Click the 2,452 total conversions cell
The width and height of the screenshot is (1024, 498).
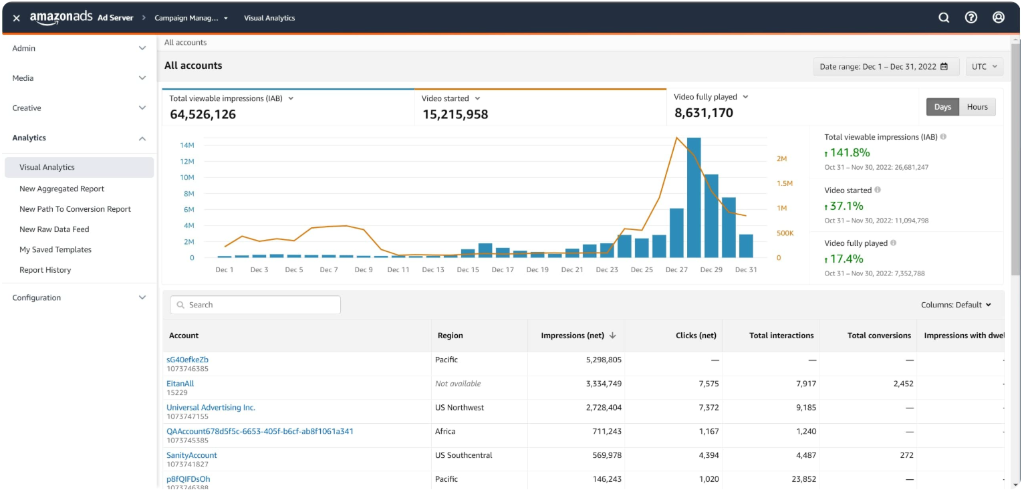coord(901,384)
